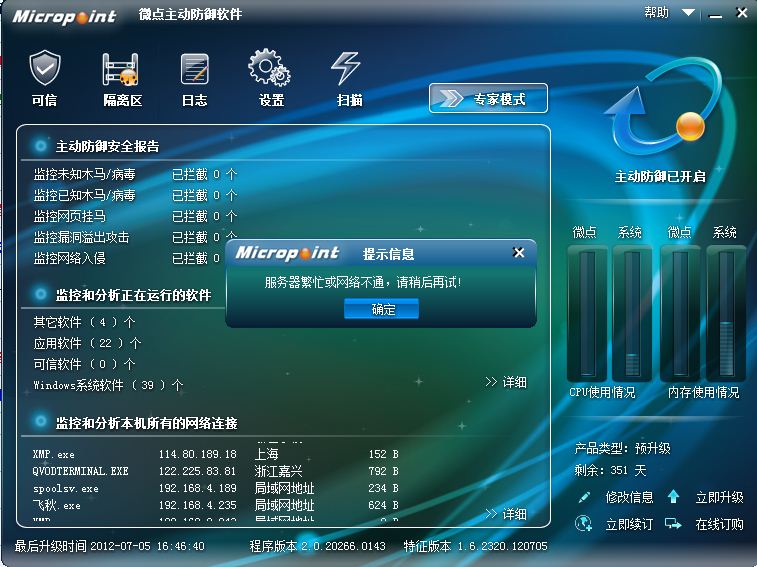This screenshot has height=567, width=757.
Task: Select the 监控未知木马/病毒 row
Action: pos(135,174)
